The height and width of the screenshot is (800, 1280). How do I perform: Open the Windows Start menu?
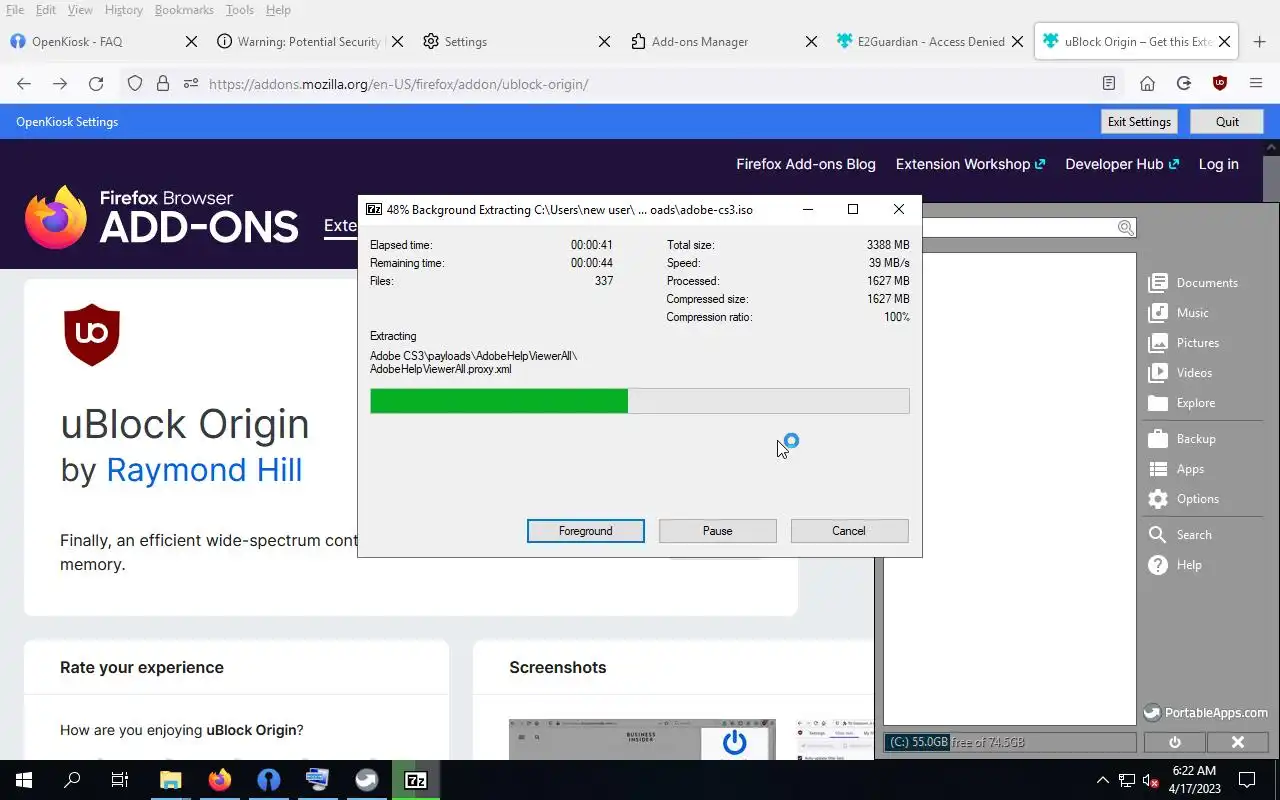(24, 780)
